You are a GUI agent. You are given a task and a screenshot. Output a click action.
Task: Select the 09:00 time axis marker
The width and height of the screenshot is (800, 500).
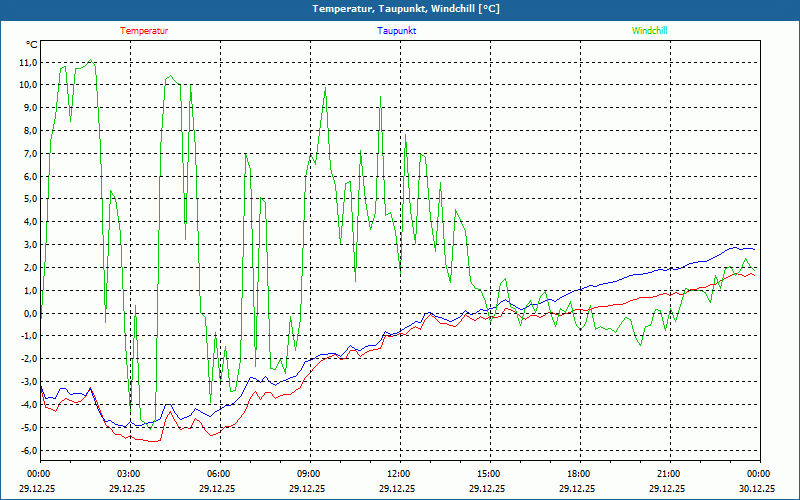pyautogui.click(x=309, y=474)
